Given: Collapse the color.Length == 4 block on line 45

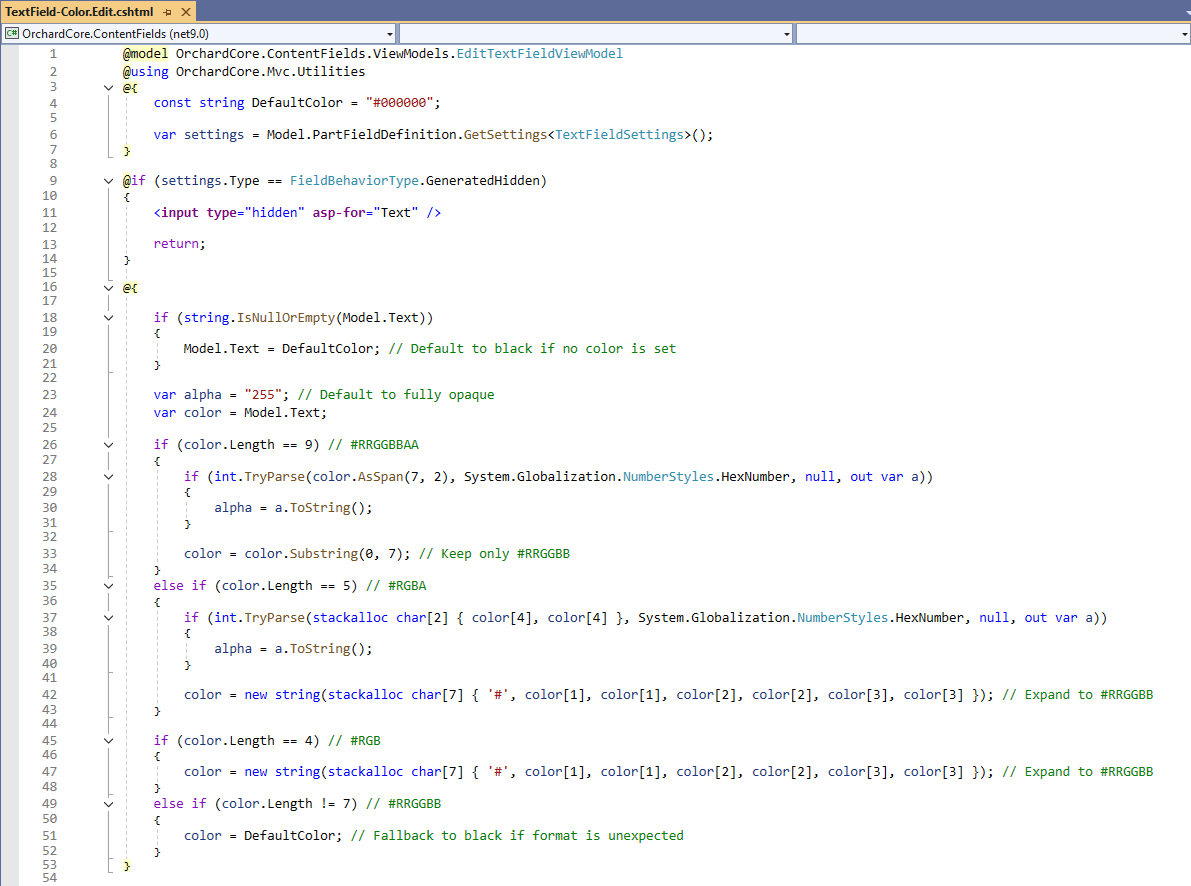Looking at the screenshot, I should [x=109, y=741].
